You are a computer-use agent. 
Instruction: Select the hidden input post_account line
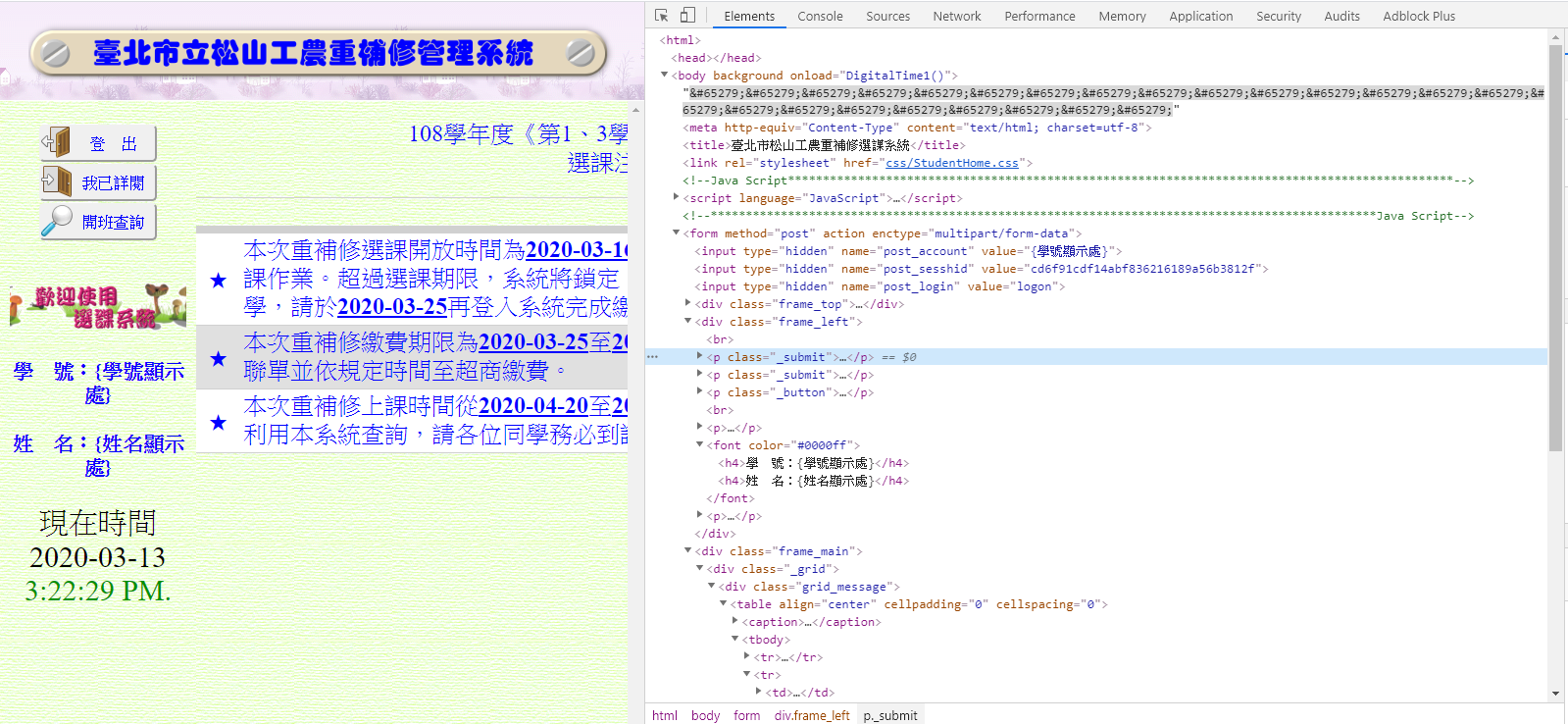[x=908, y=251]
